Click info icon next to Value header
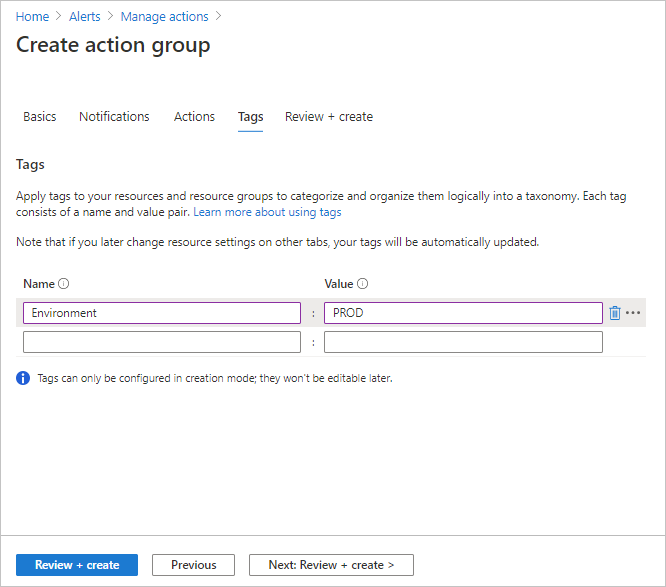 363,284
